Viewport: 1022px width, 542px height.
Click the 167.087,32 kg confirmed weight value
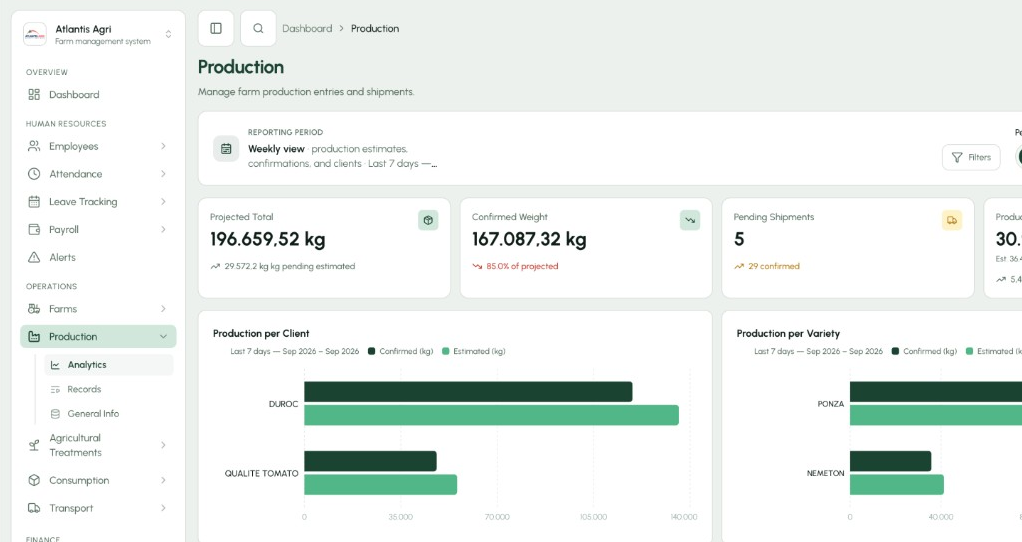(529, 239)
